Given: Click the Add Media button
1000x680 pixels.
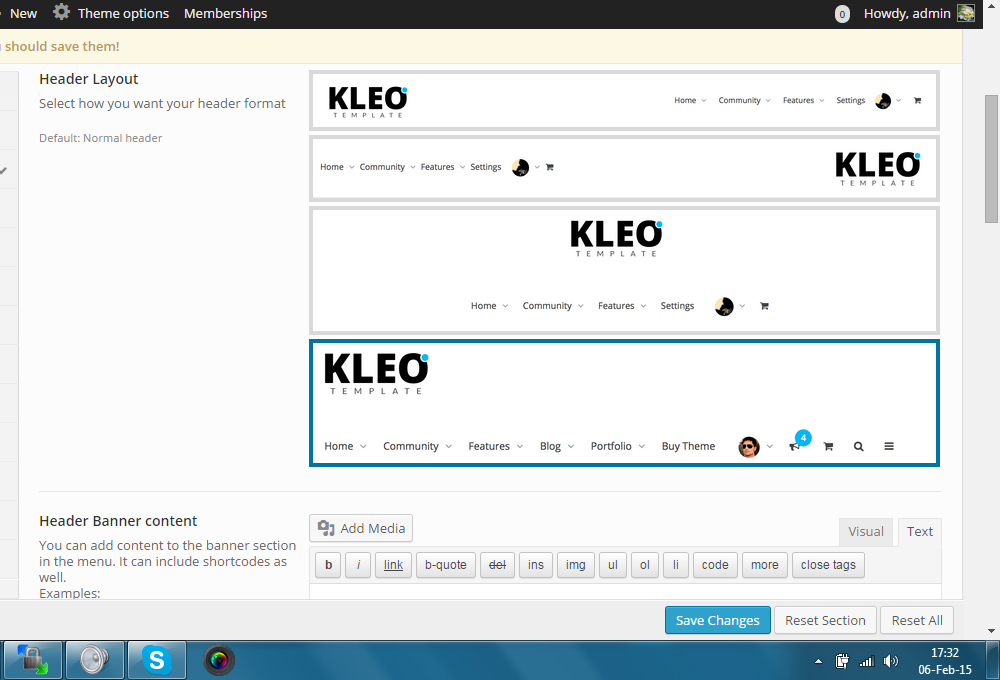Looking at the screenshot, I should pyautogui.click(x=361, y=528).
